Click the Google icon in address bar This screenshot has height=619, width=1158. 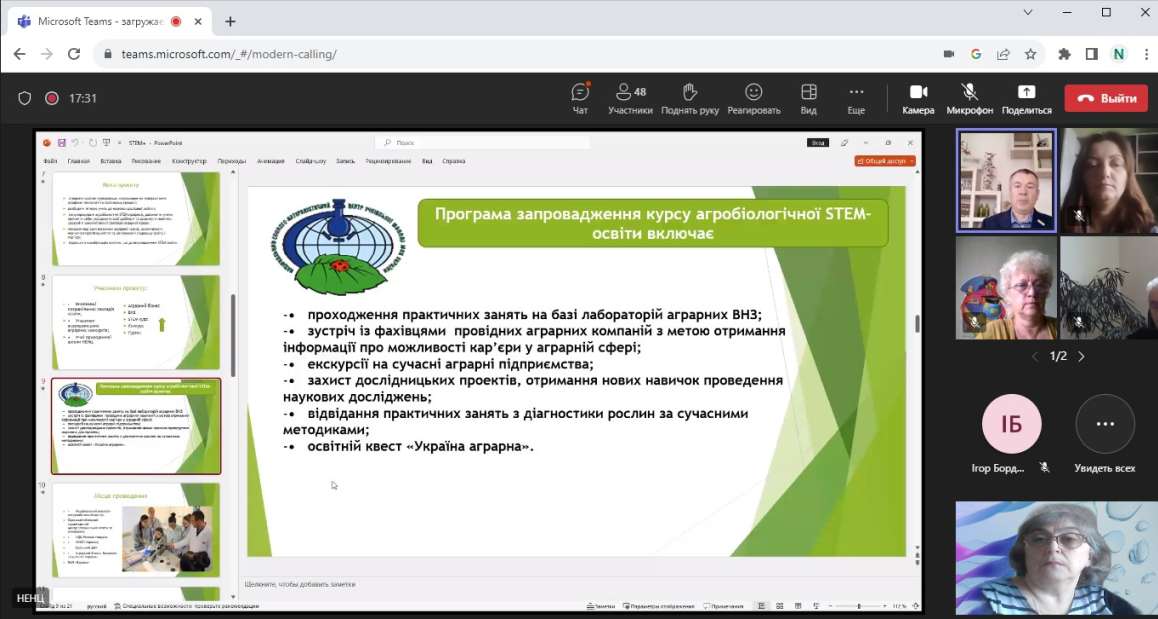976,54
